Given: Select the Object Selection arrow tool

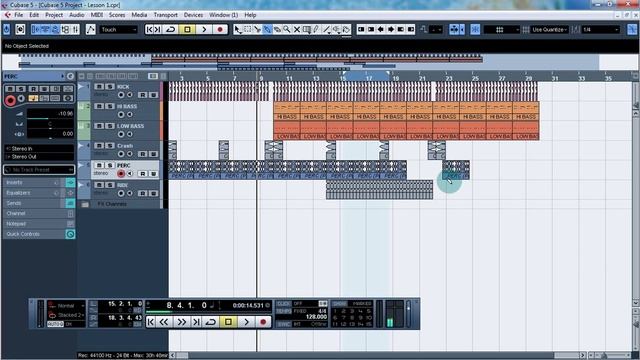Looking at the screenshot, I should point(238,29).
